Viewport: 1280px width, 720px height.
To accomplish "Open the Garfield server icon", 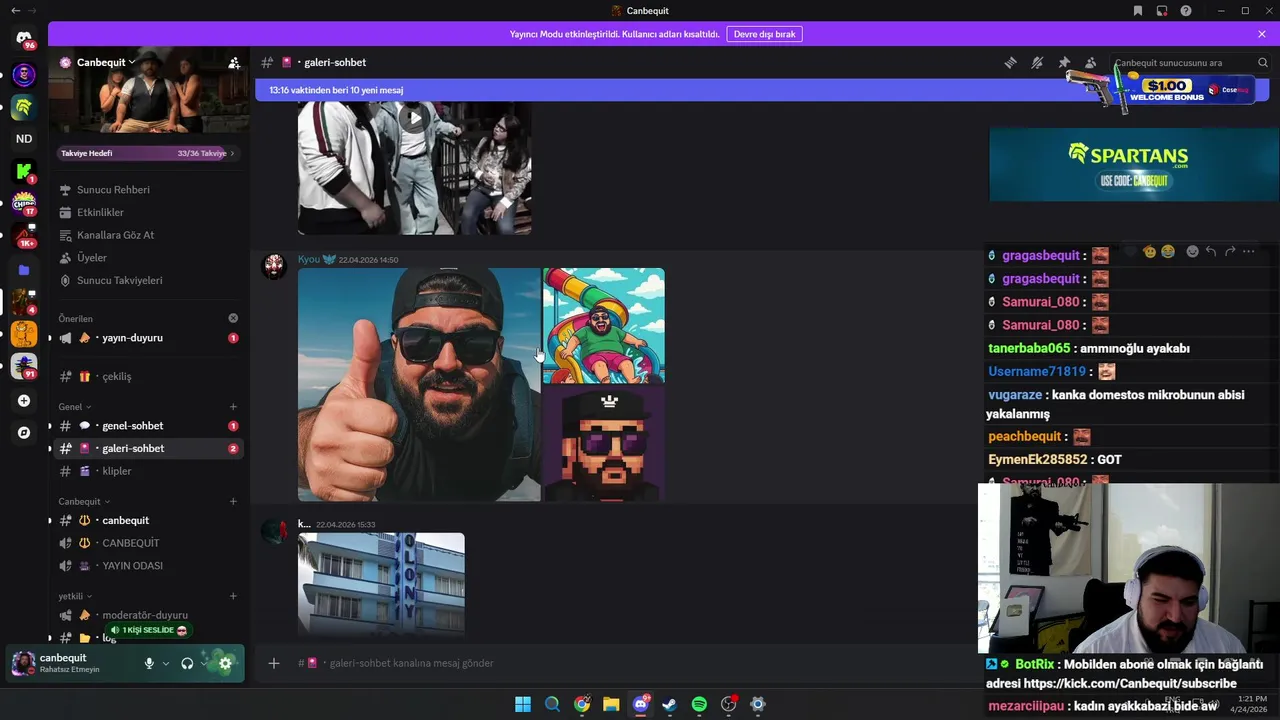I will pos(24,334).
